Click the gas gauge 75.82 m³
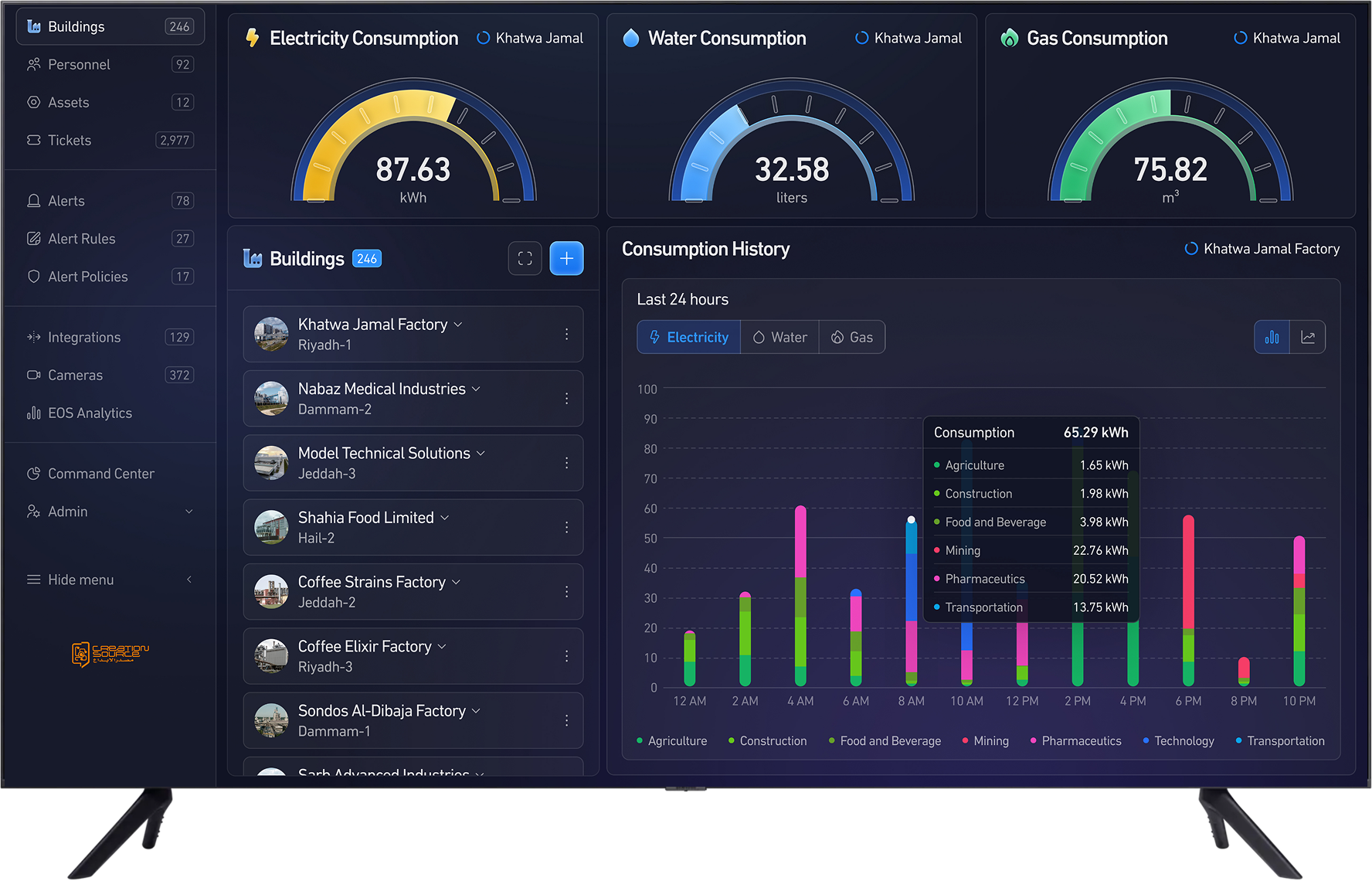 click(1170, 141)
